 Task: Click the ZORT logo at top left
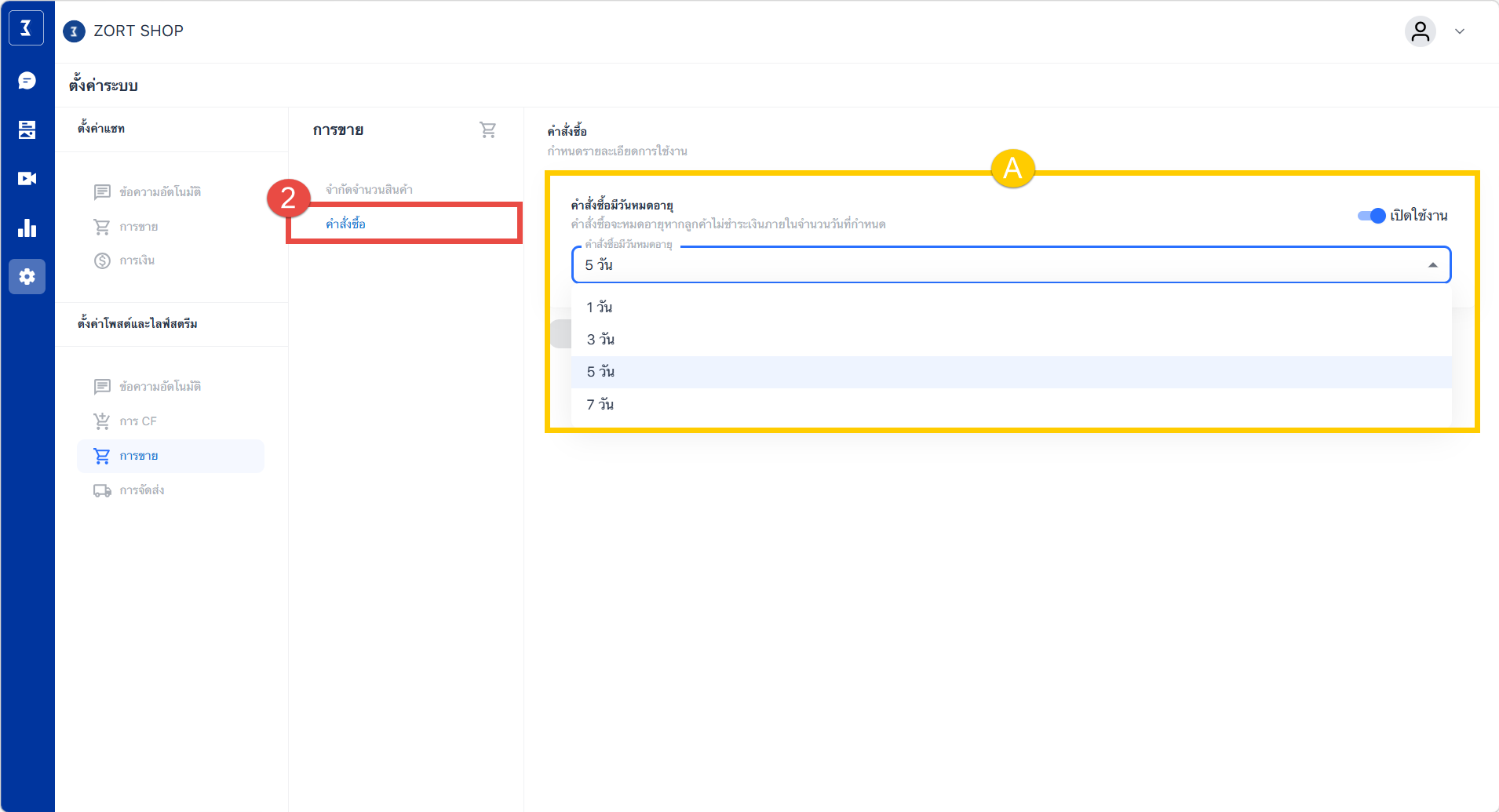26,29
